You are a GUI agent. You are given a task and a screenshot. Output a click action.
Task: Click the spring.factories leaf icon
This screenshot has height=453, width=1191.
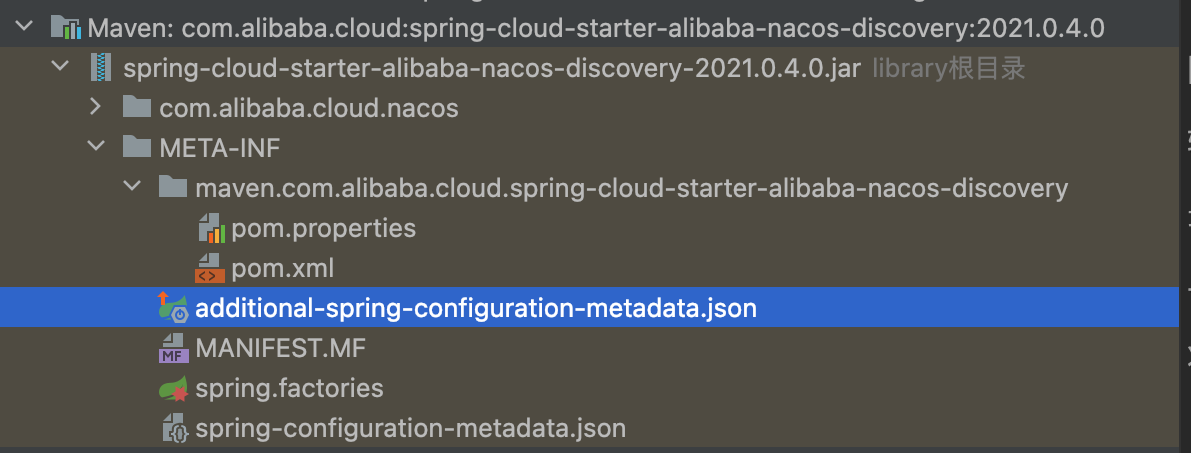(x=174, y=389)
